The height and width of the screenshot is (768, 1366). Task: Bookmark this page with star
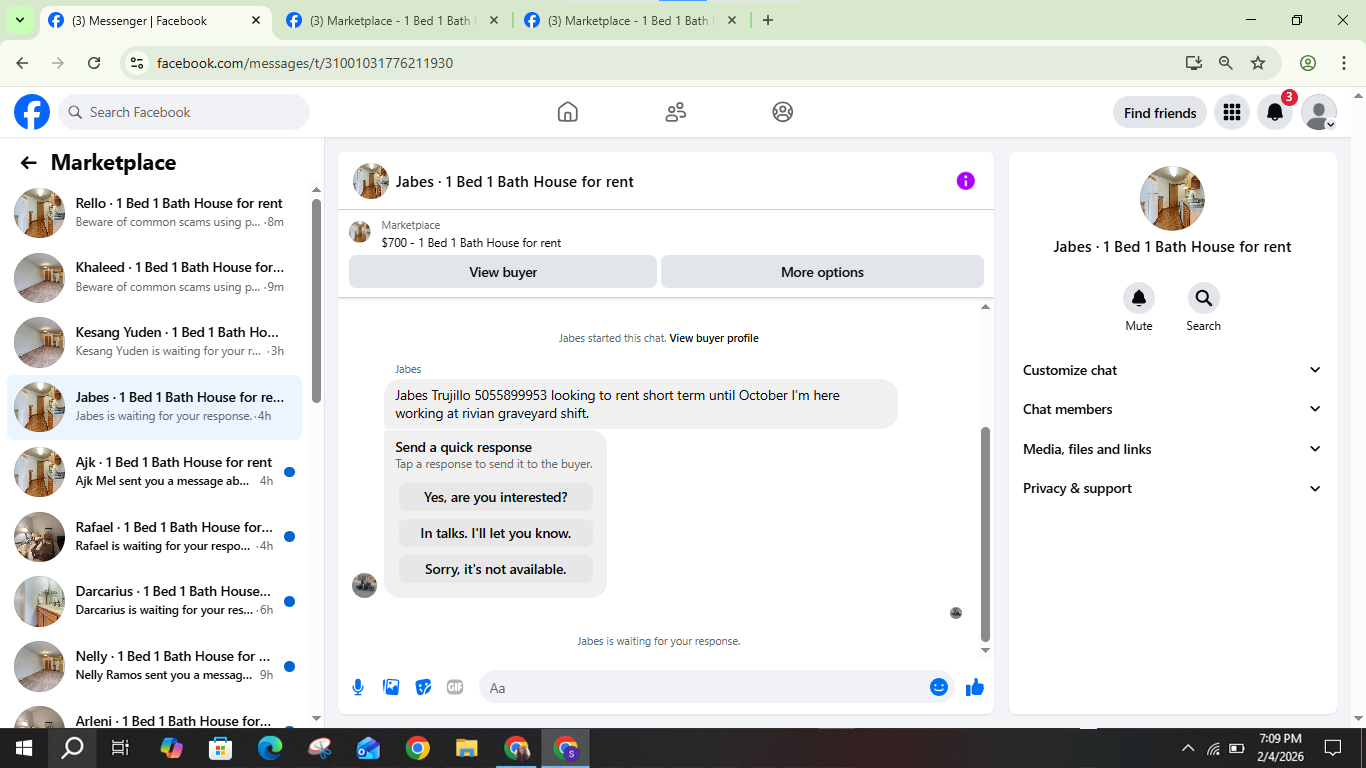1258,63
